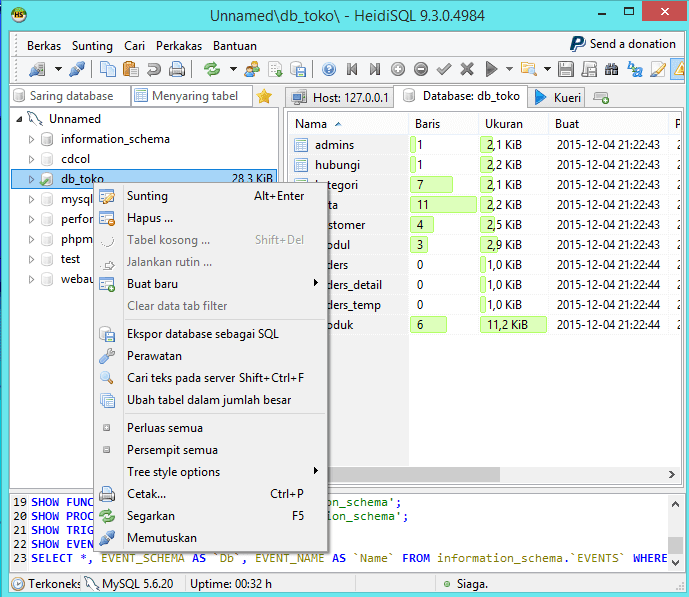
Task: Collapse the Unnamed session tree node
Action: [x=19, y=119]
